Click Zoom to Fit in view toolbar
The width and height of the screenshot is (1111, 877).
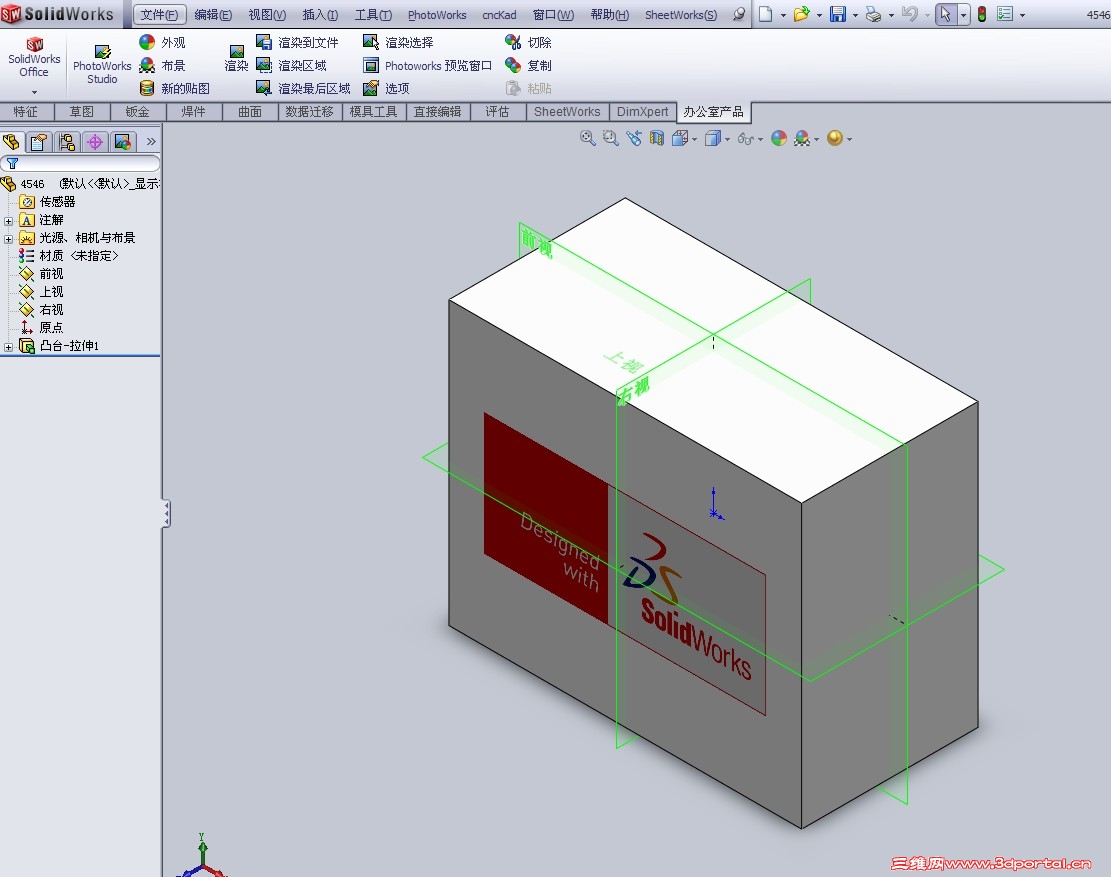(x=587, y=138)
